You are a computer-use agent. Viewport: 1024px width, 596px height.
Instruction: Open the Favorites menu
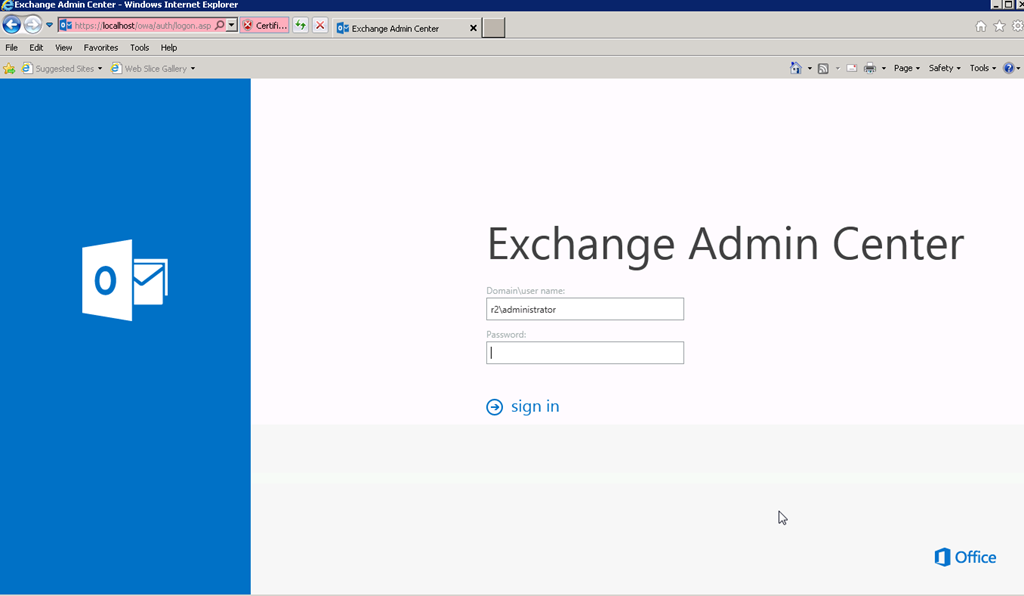click(101, 48)
